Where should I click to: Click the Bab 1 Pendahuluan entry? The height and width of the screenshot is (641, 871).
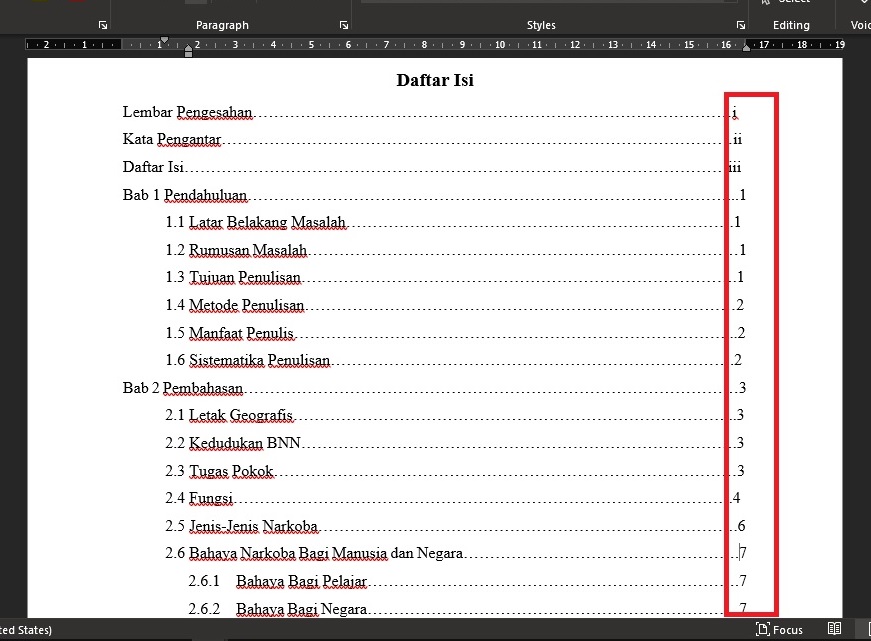click(434, 195)
